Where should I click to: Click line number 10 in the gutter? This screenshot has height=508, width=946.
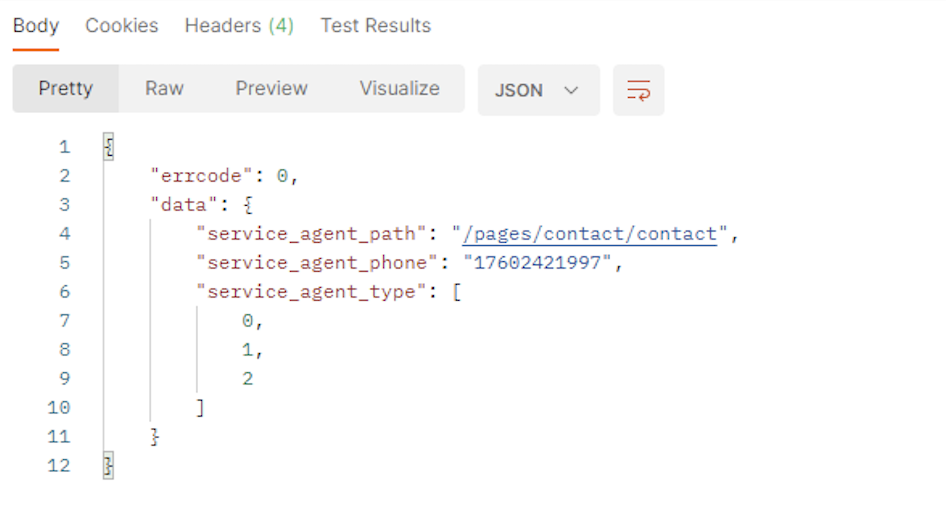(x=59, y=407)
